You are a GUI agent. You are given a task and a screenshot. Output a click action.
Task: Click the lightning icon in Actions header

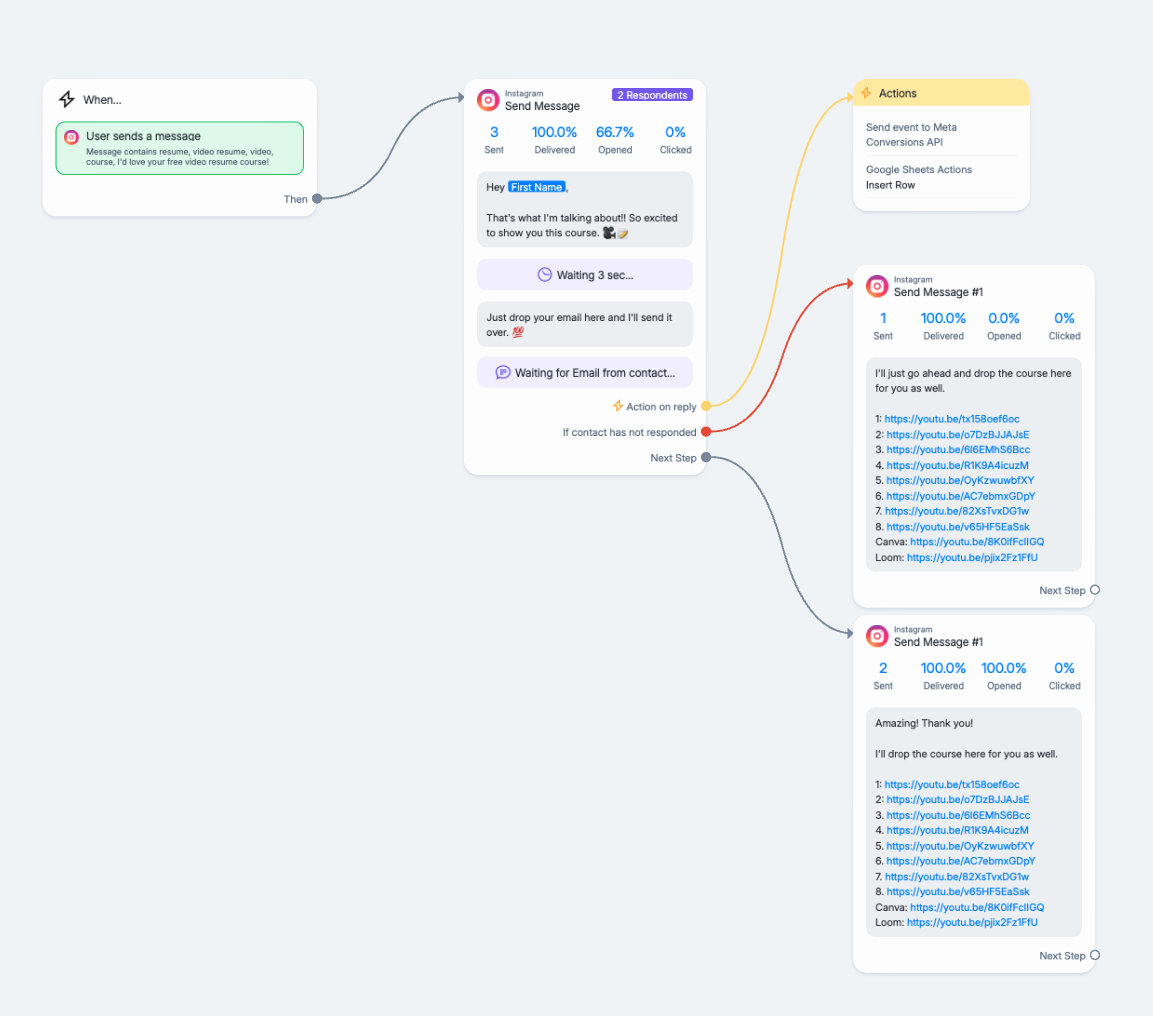pyautogui.click(x=866, y=93)
